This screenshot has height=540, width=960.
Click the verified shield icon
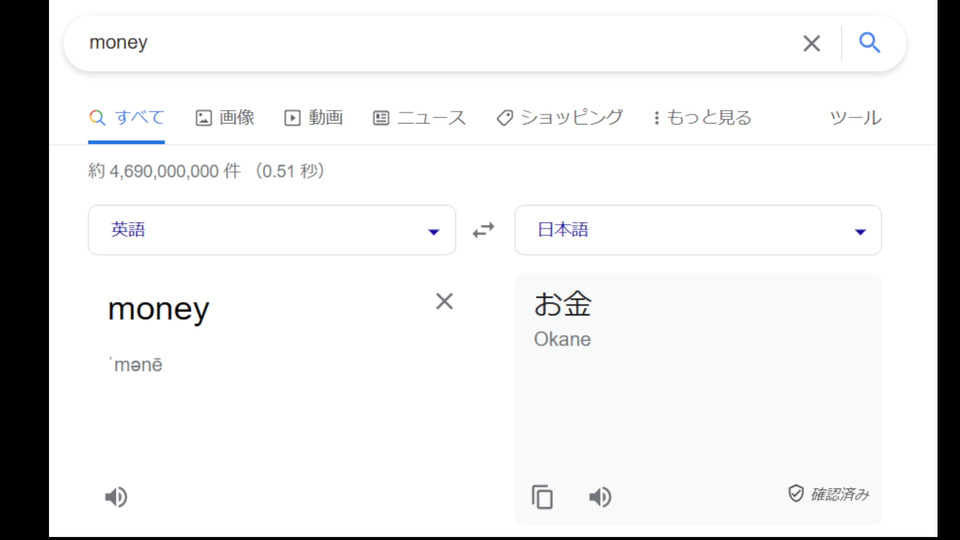coord(796,493)
